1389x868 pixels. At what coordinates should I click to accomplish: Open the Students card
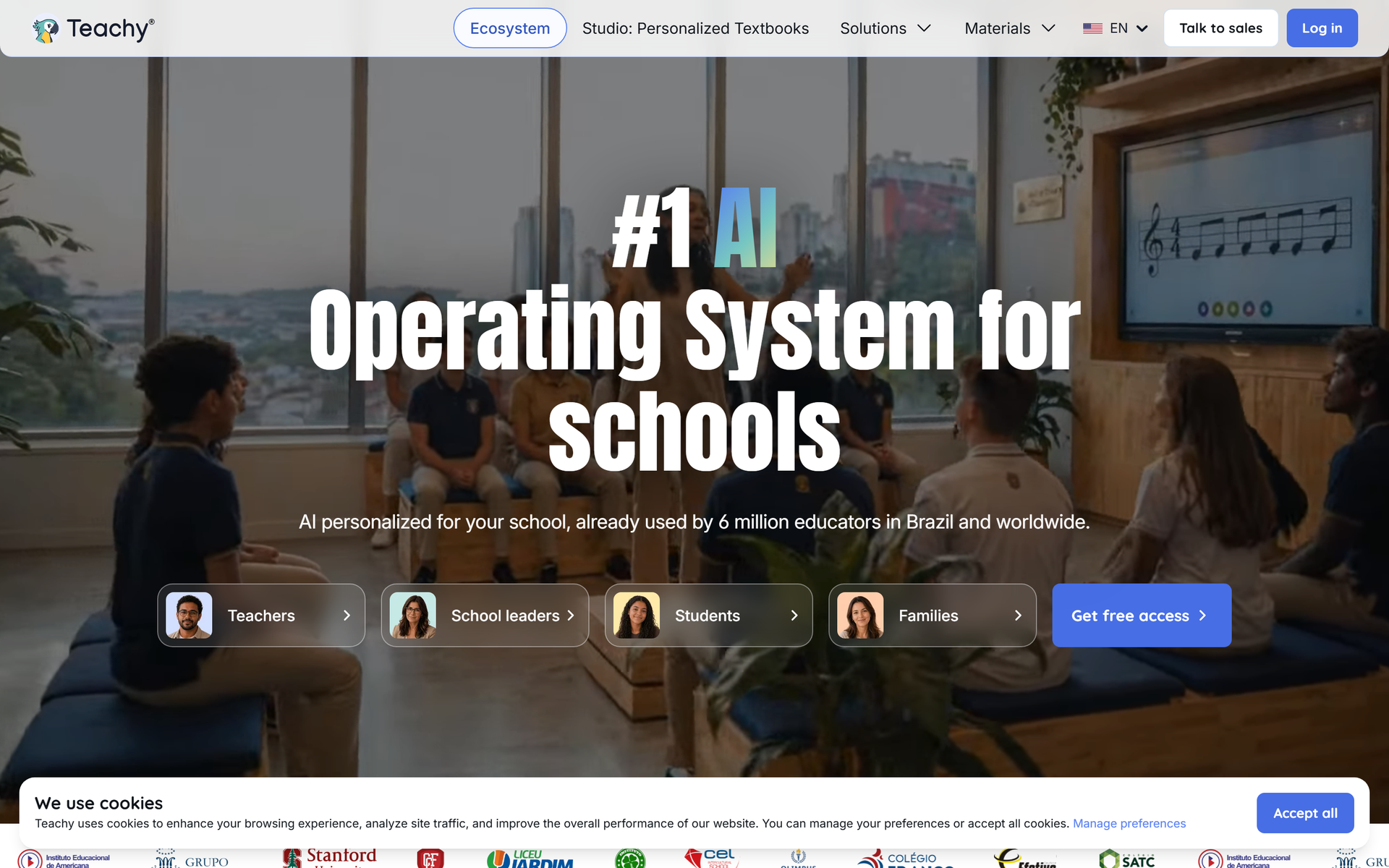pyautogui.click(x=708, y=616)
